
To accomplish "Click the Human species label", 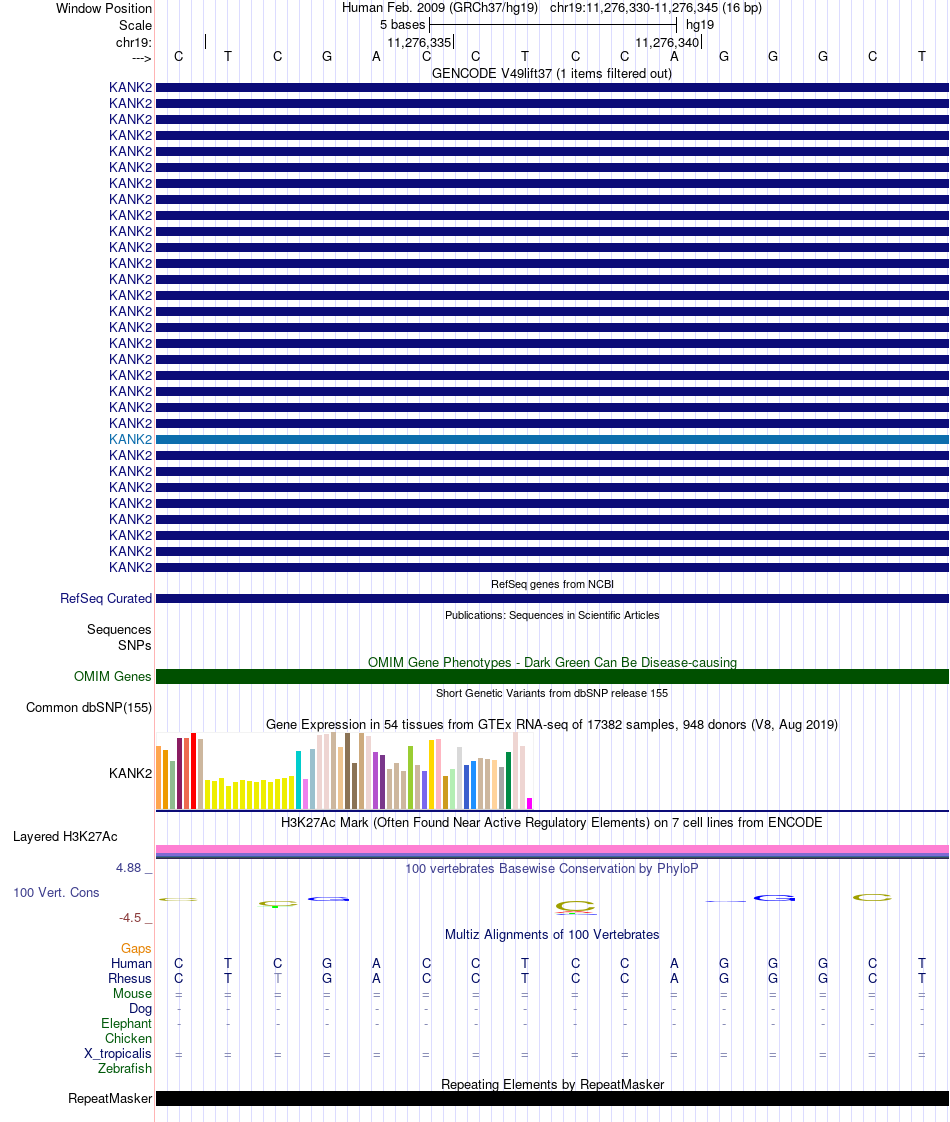I will coord(131,963).
